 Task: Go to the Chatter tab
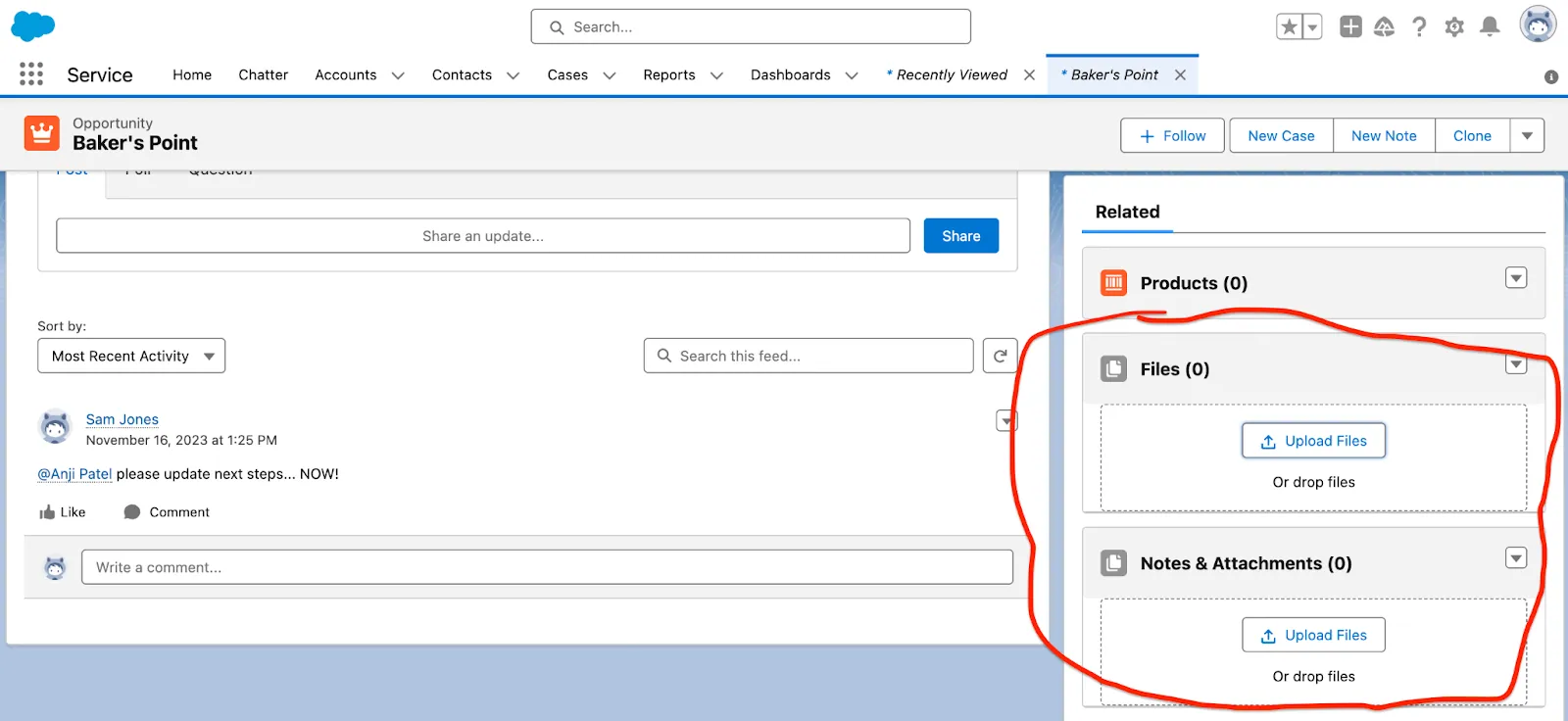click(x=263, y=75)
